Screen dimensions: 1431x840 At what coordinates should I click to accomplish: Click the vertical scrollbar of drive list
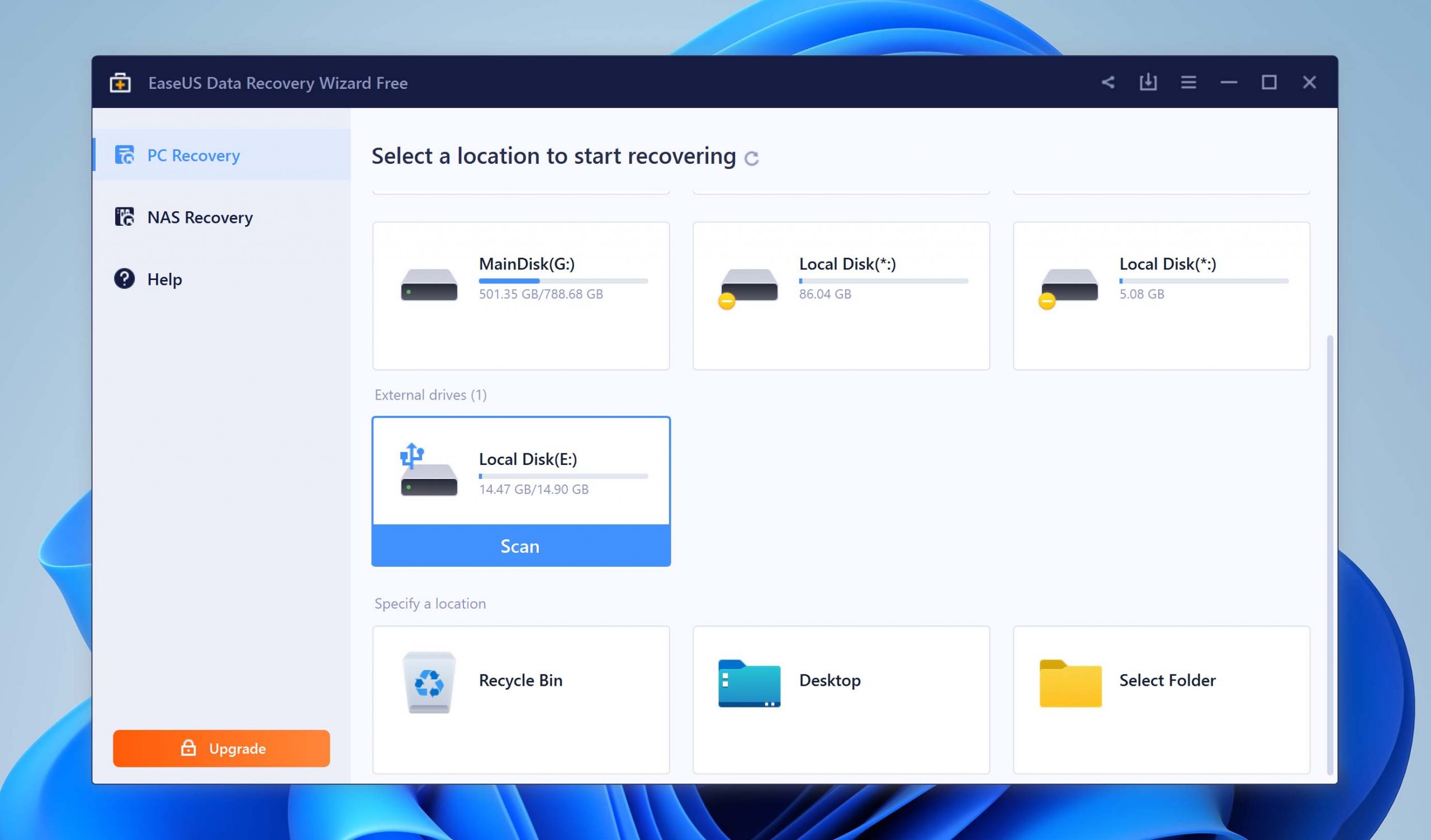tap(1329, 554)
